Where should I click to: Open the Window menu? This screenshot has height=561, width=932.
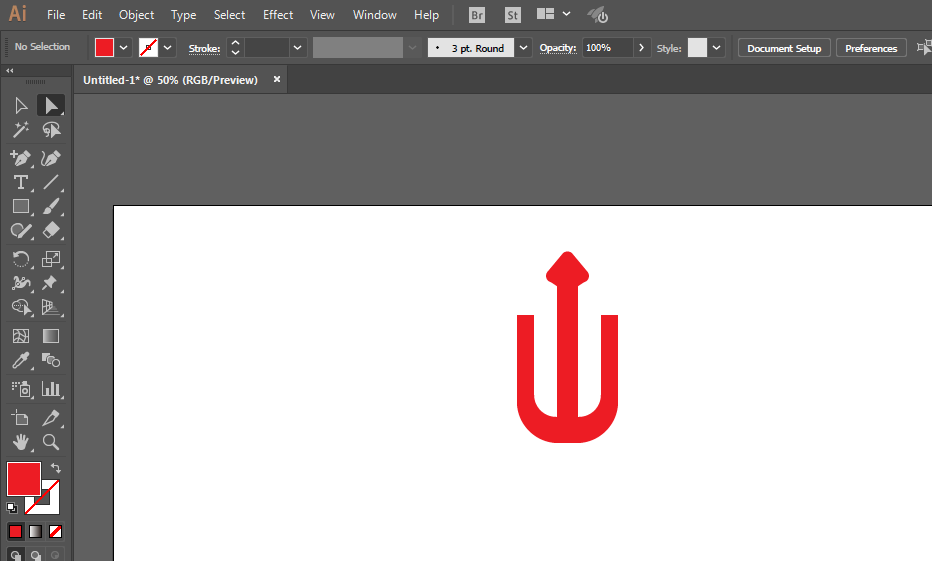[x=374, y=15]
